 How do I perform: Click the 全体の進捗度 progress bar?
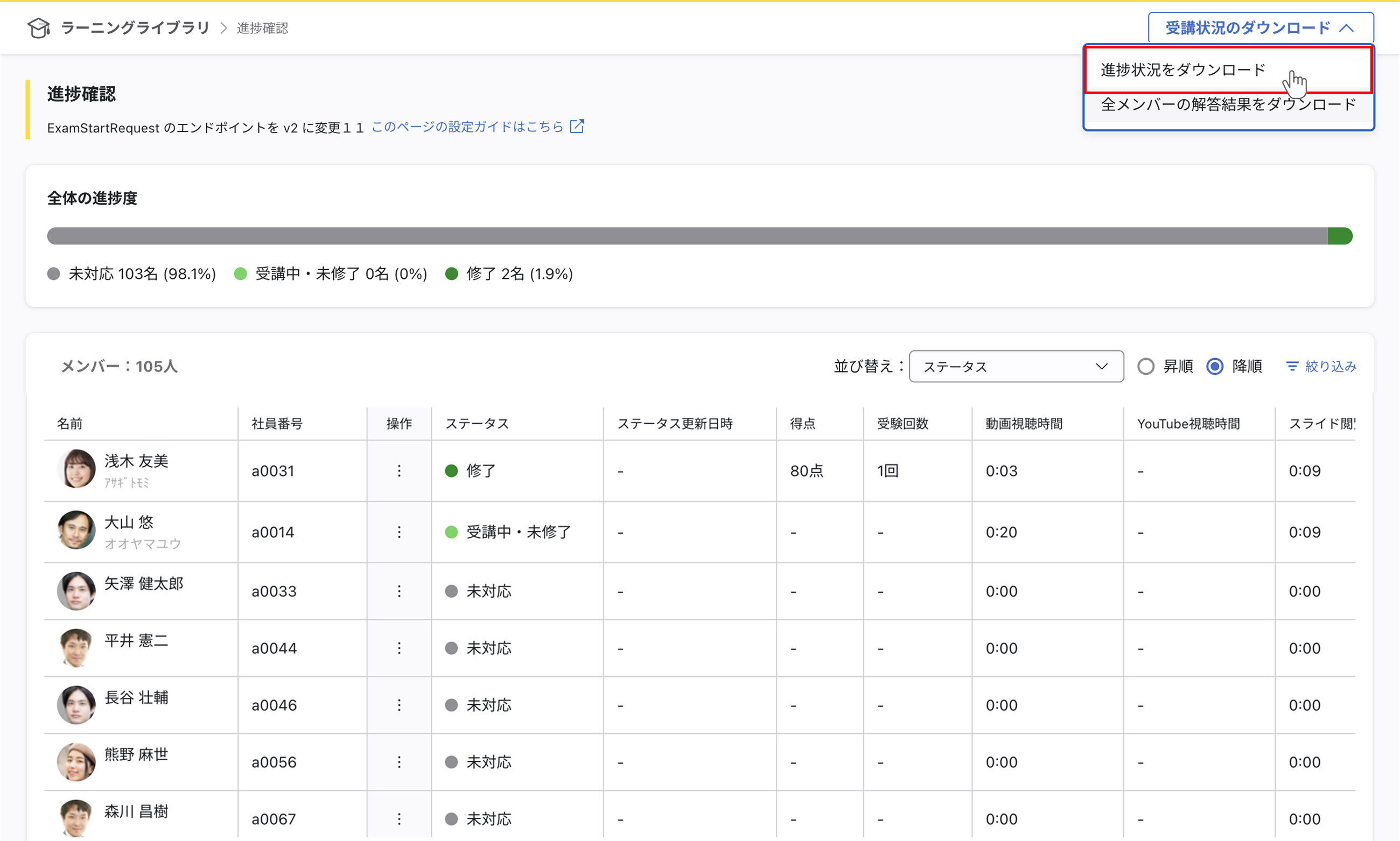pyautogui.click(x=700, y=236)
